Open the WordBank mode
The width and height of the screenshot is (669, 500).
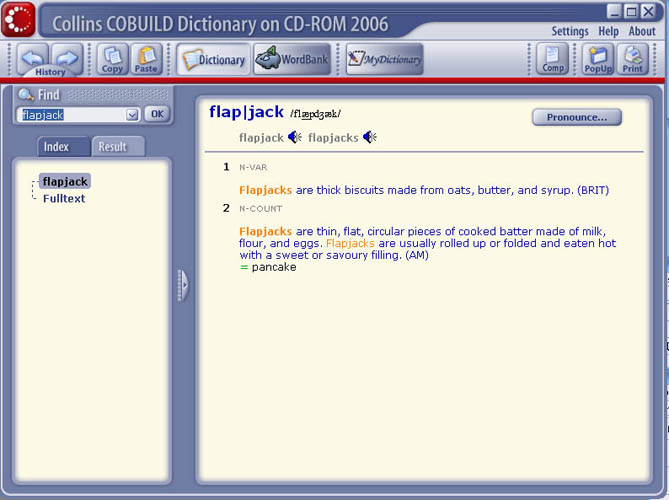click(292, 59)
